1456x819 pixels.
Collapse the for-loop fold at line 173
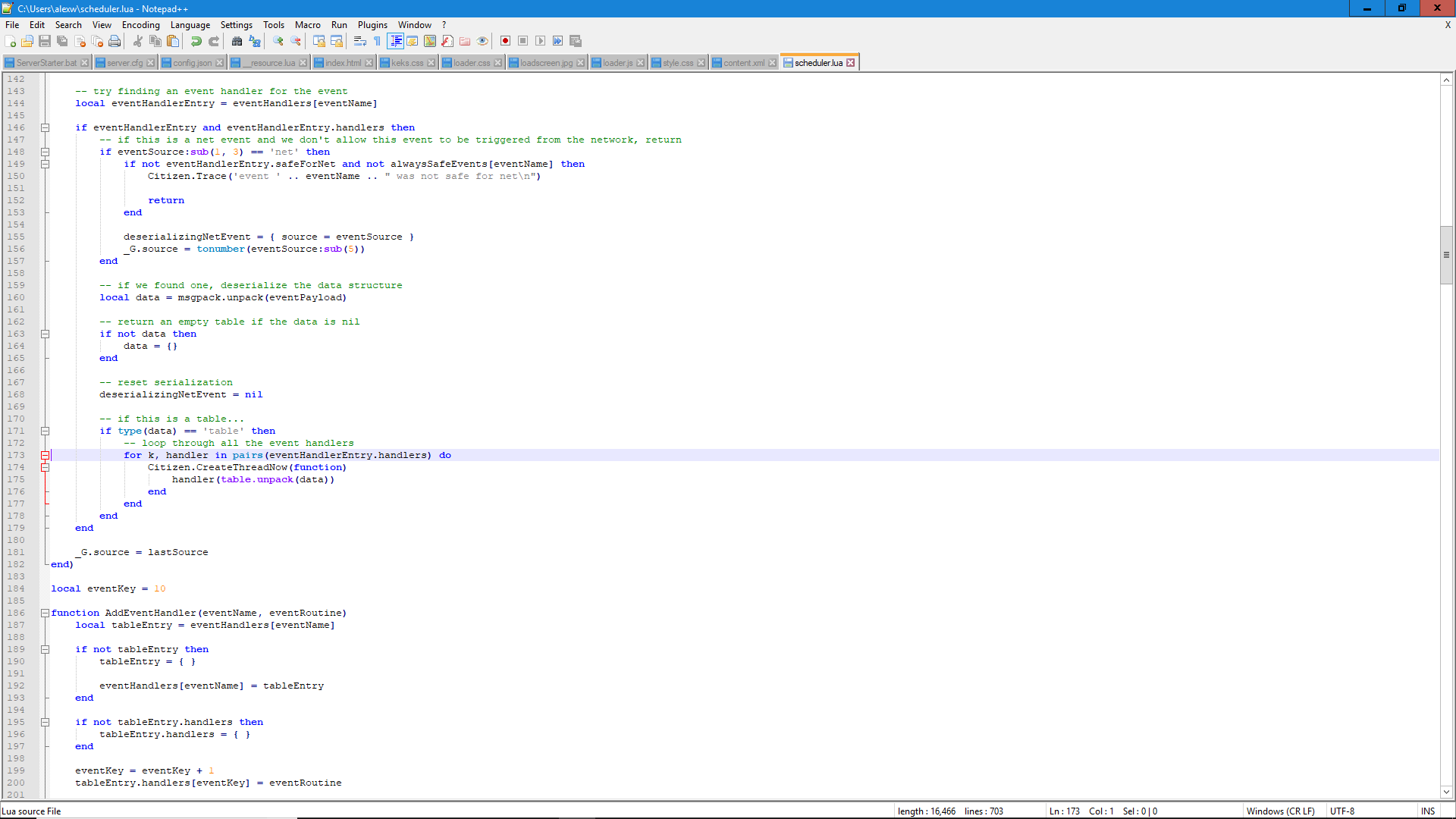point(45,455)
